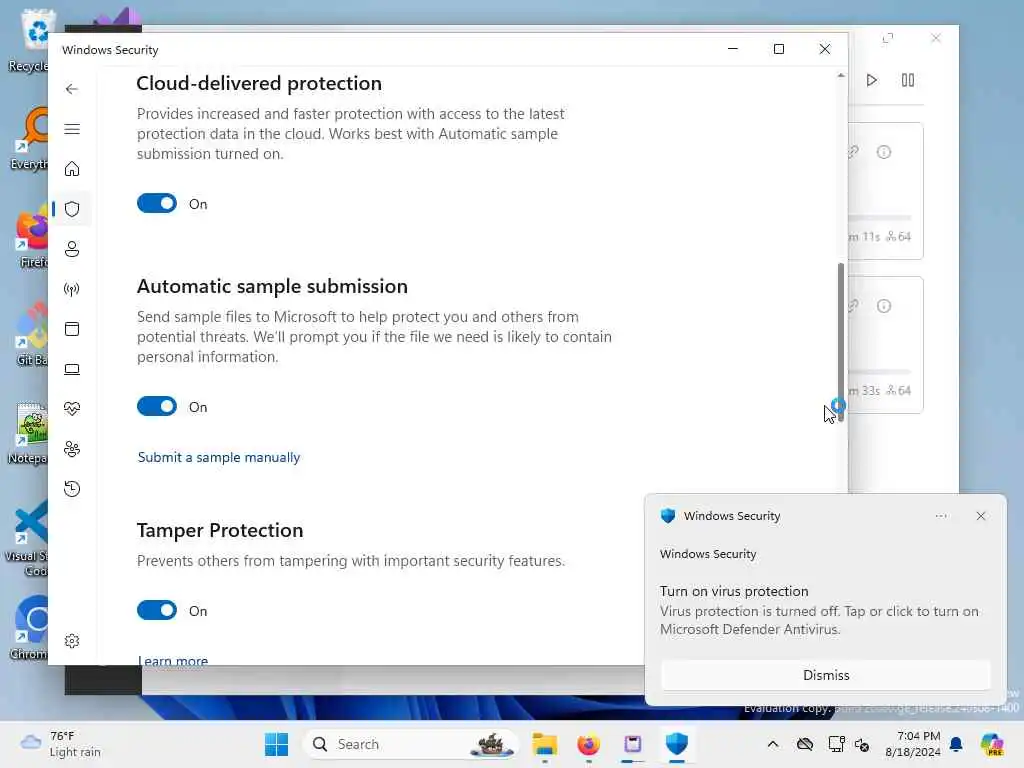Click link icon on 33s card
The height and width of the screenshot is (768, 1024).
tap(854, 306)
